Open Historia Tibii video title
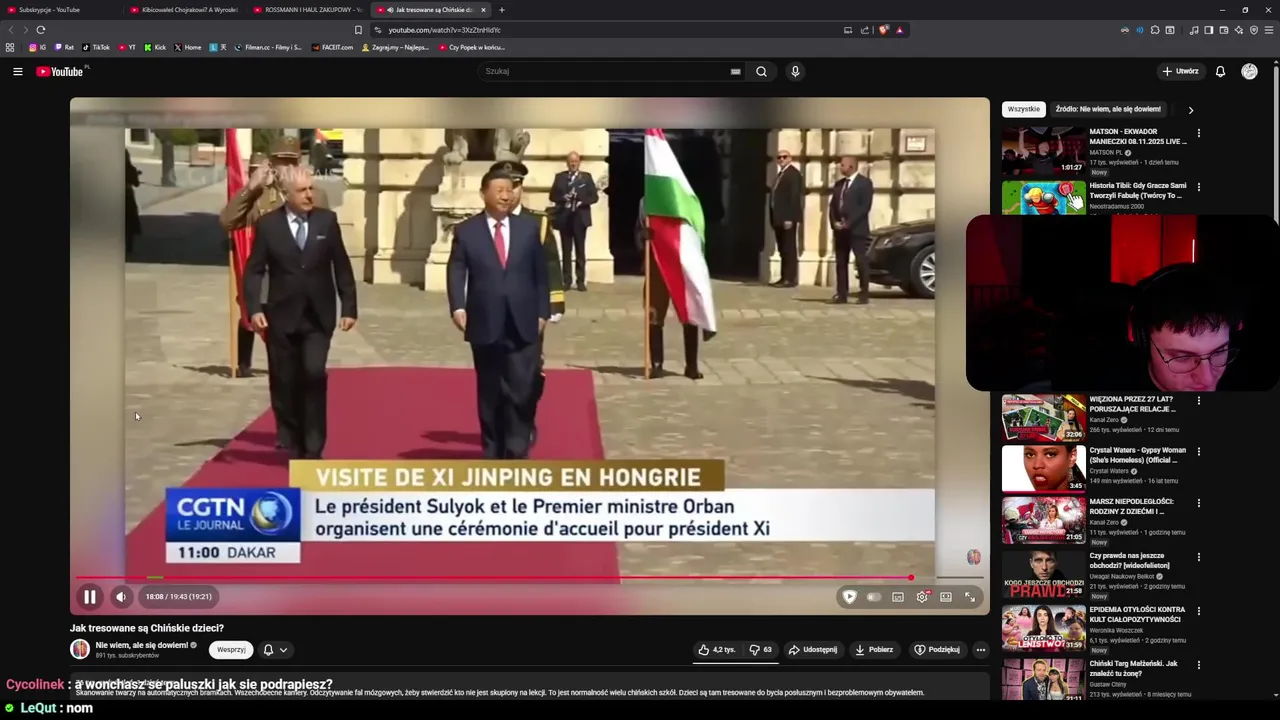Viewport: 1280px width, 720px height. (x=1138, y=190)
